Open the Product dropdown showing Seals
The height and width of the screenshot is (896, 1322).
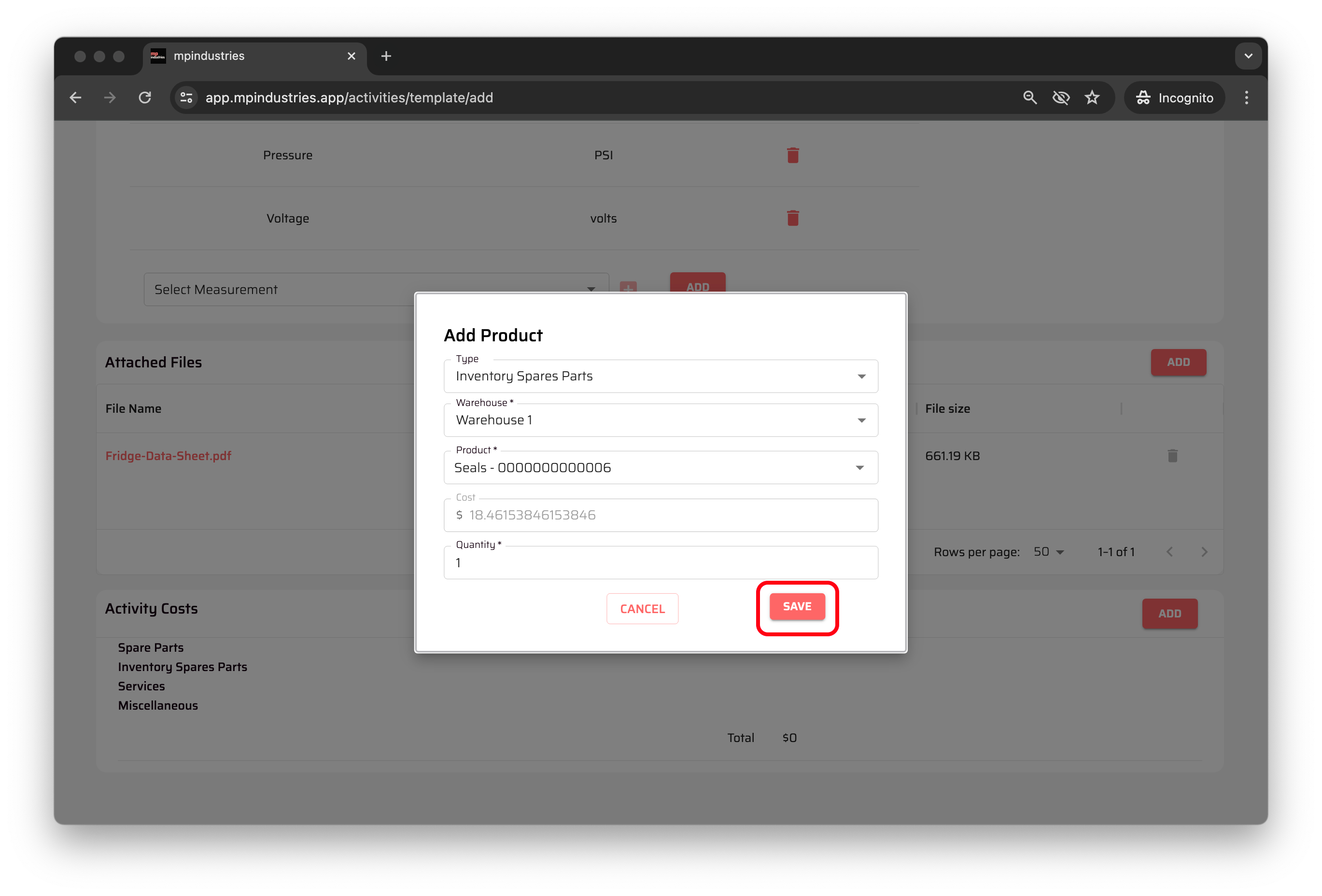660,468
